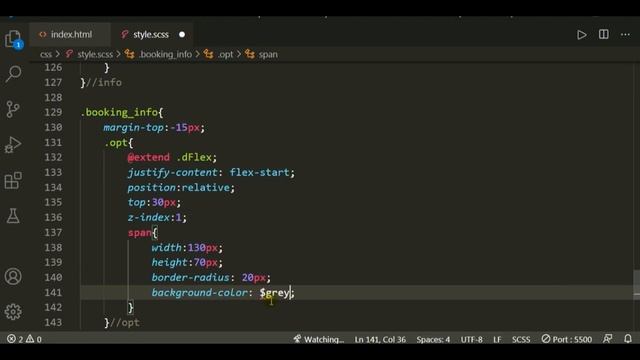Click the //info comment on line 127

[x=104, y=82]
